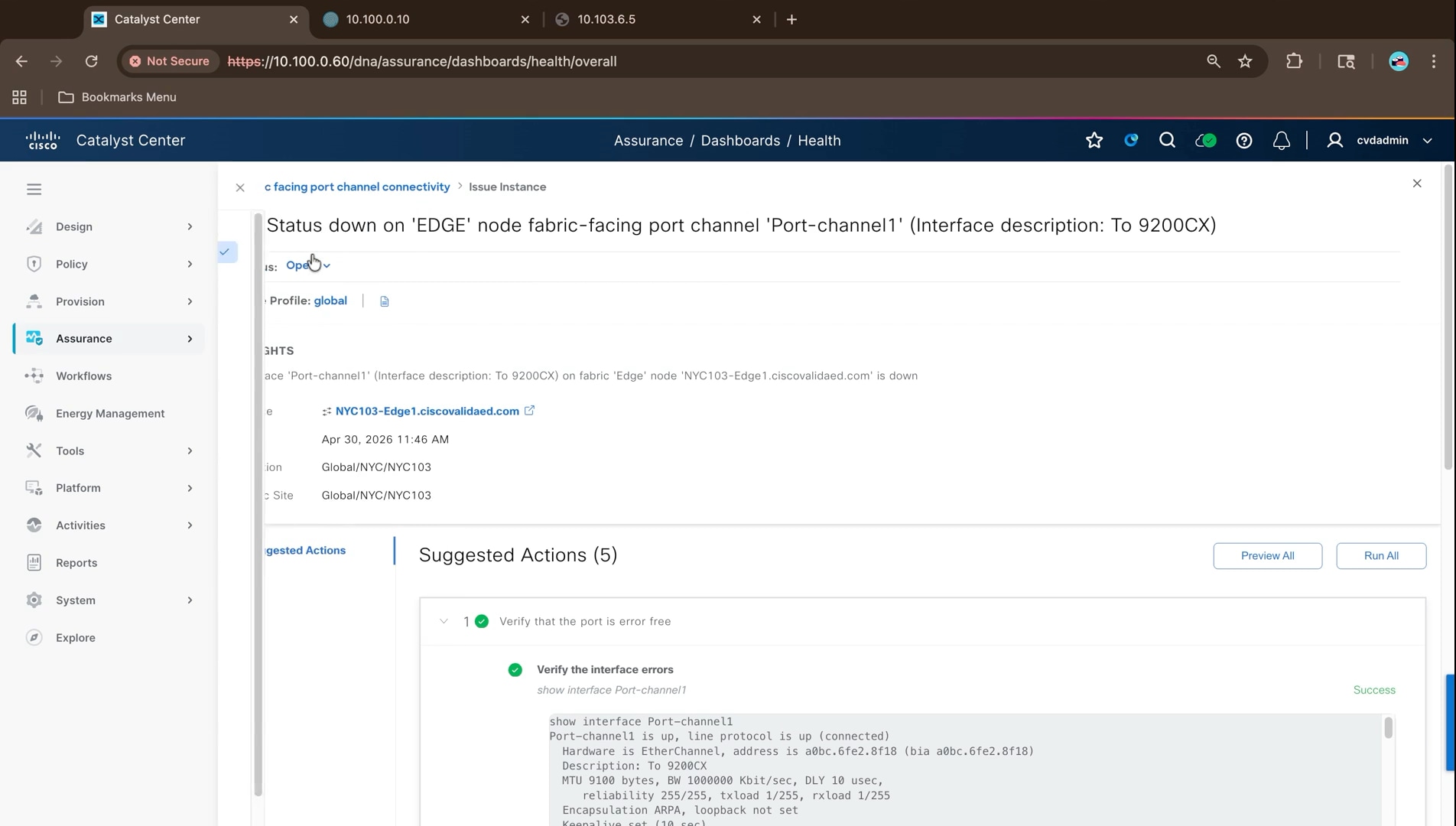This screenshot has height=826, width=1456.
Task: Open Explore in sidebar
Action: 76,637
